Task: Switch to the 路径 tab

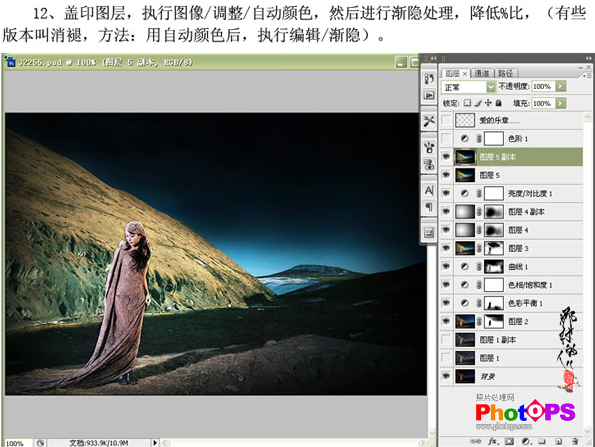Action: (506, 73)
